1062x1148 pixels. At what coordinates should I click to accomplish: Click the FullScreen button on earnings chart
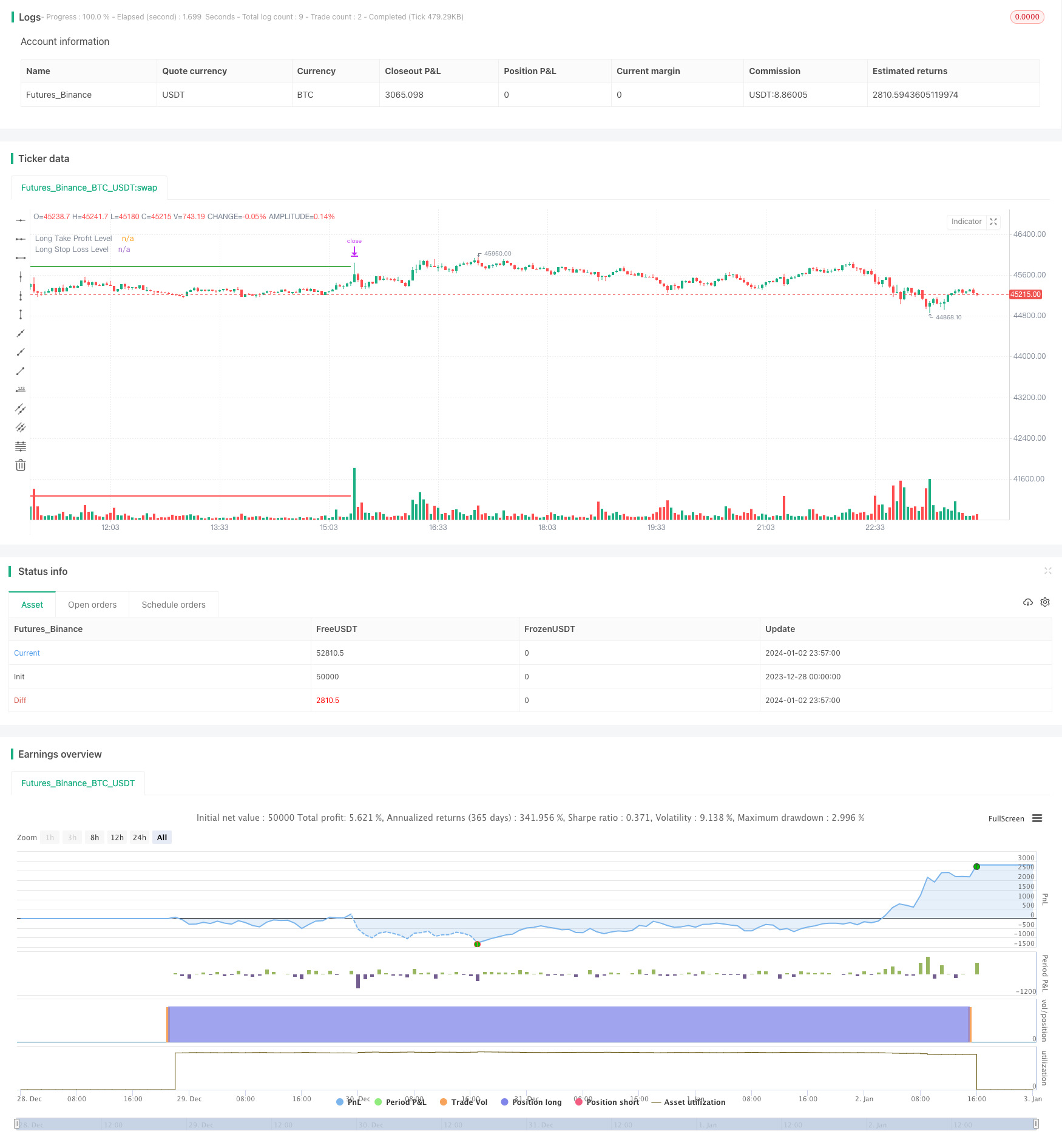tap(1006, 818)
